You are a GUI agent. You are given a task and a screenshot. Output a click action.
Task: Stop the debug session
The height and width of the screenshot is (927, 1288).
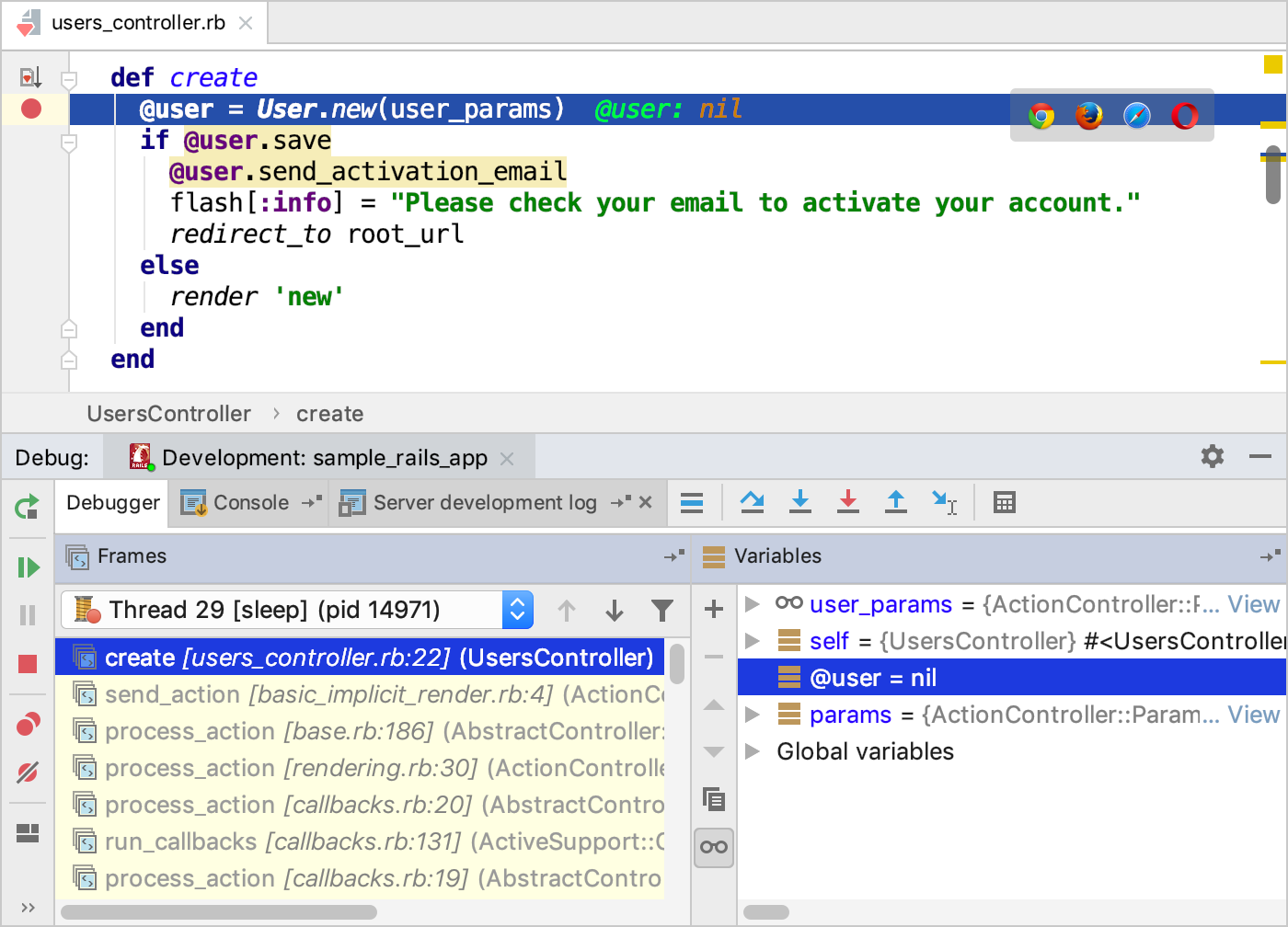coord(28,664)
